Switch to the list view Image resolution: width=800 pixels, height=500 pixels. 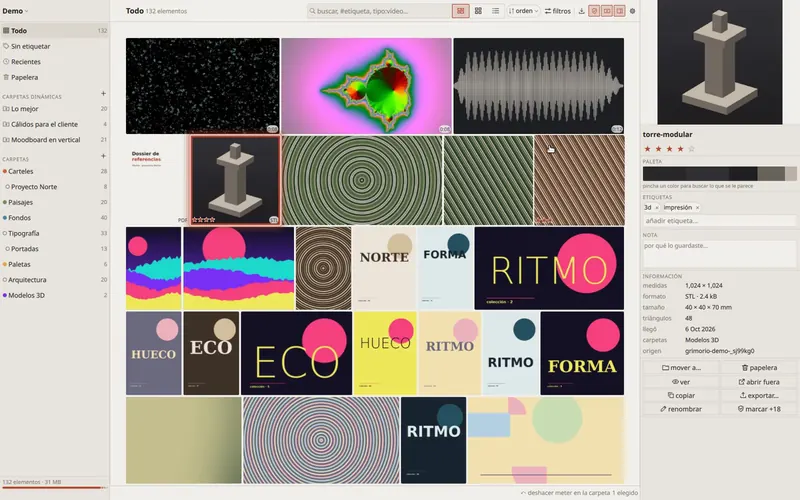(x=495, y=11)
